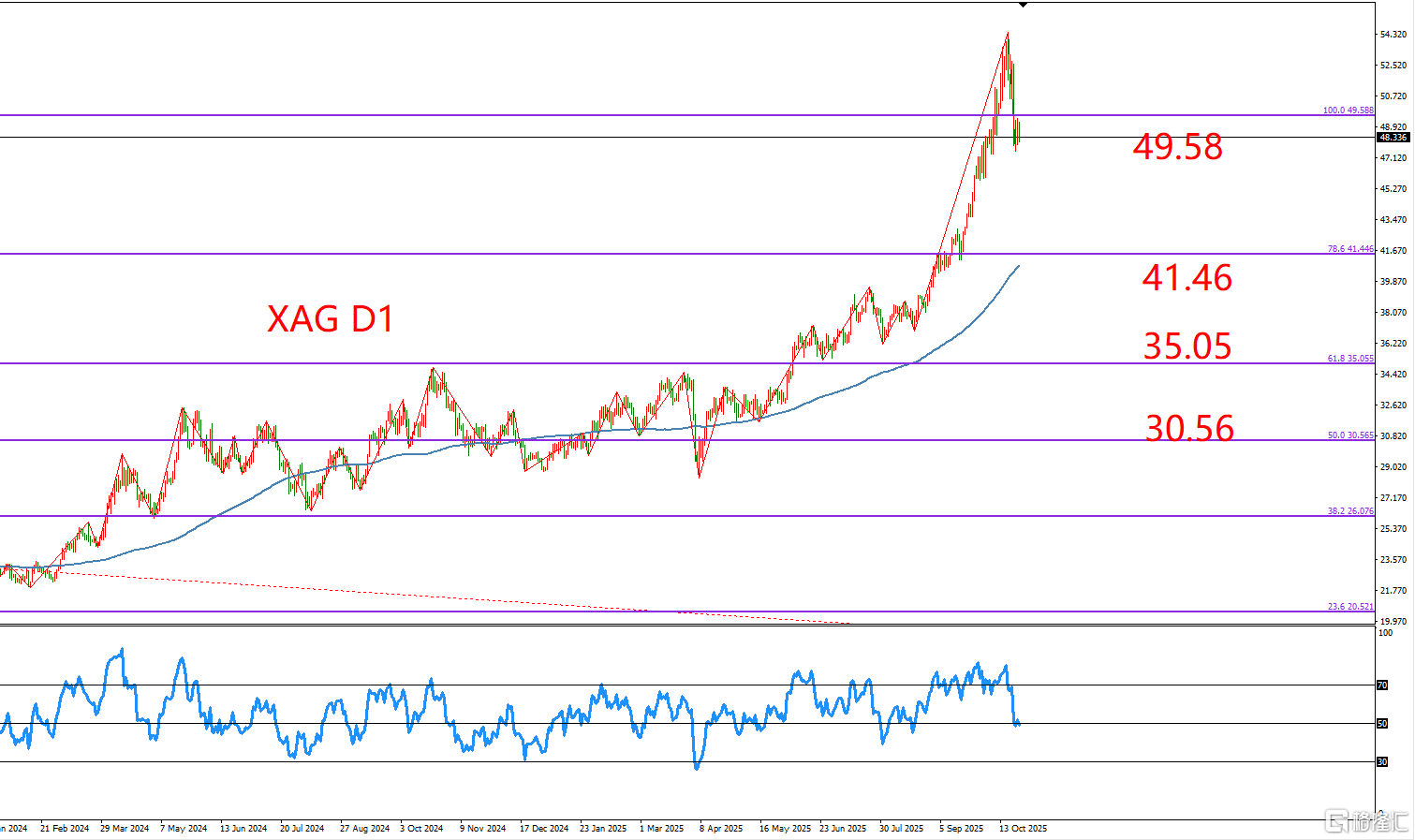Image resolution: width=1415 pixels, height=840 pixels.
Task: Select the Fibonacci 38.2 level label 26.076
Action: pos(1349,511)
